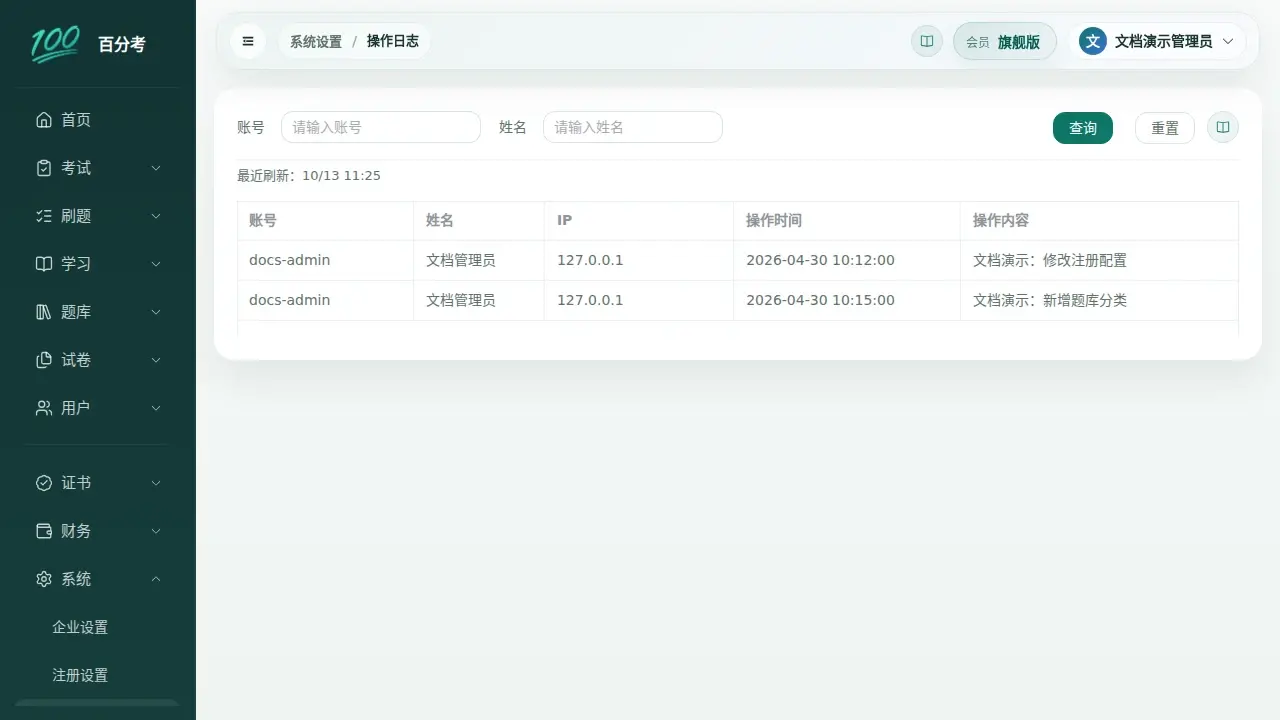Image resolution: width=1280 pixels, height=720 pixels.
Task: Click the book icon next to 重置
Action: (x=1223, y=127)
